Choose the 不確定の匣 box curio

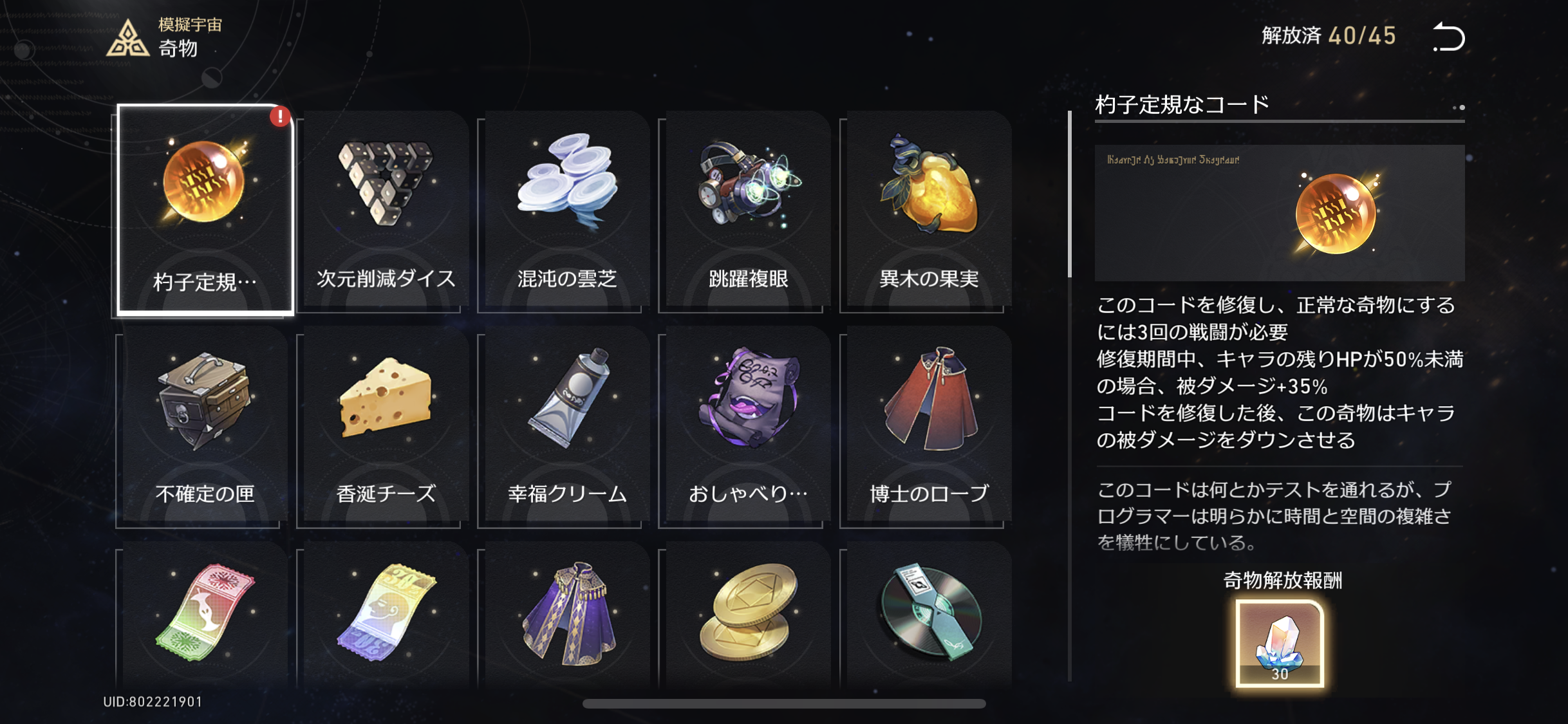pyautogui.click(x=203, y=427)
